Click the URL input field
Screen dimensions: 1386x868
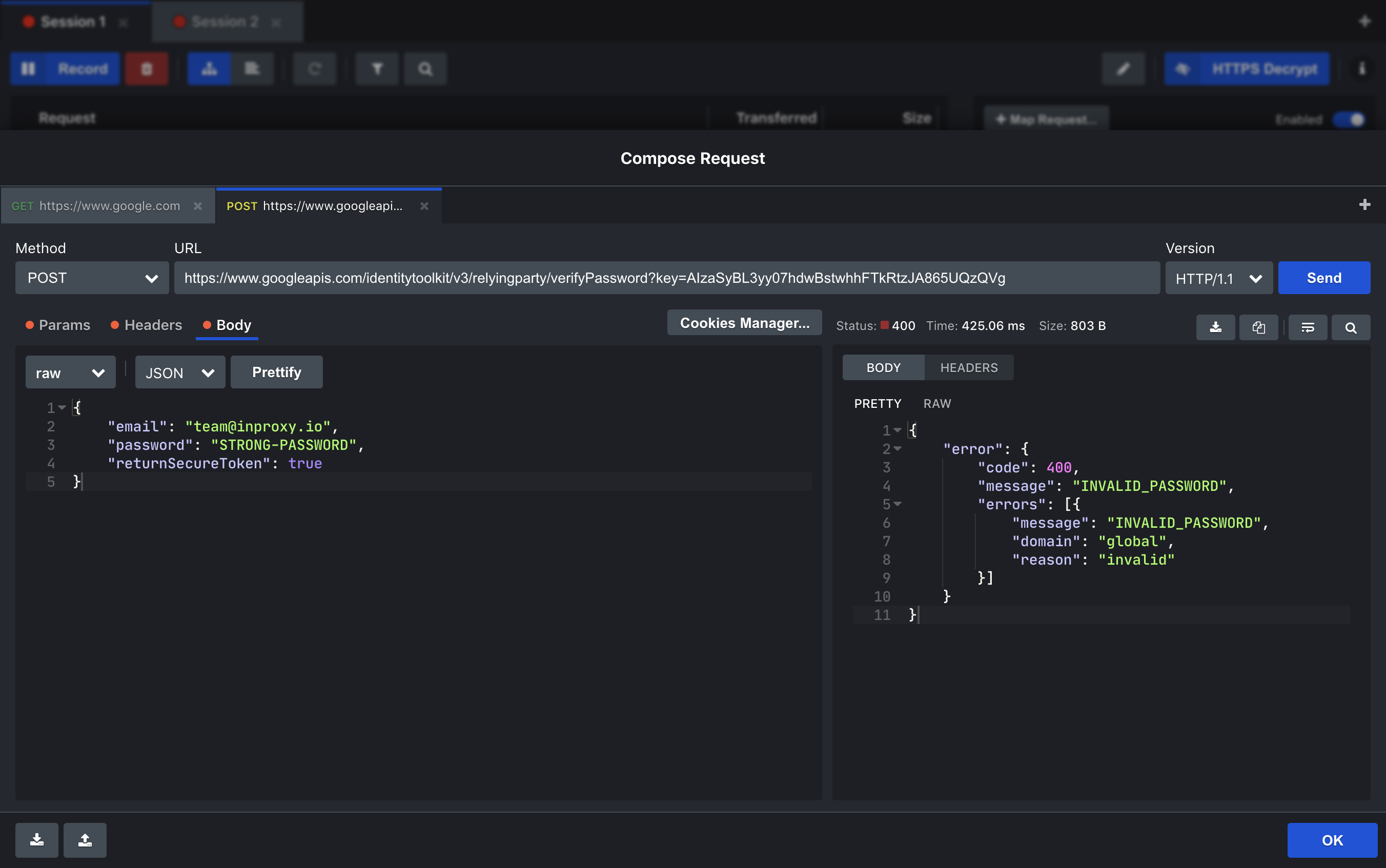click(666, 278)
